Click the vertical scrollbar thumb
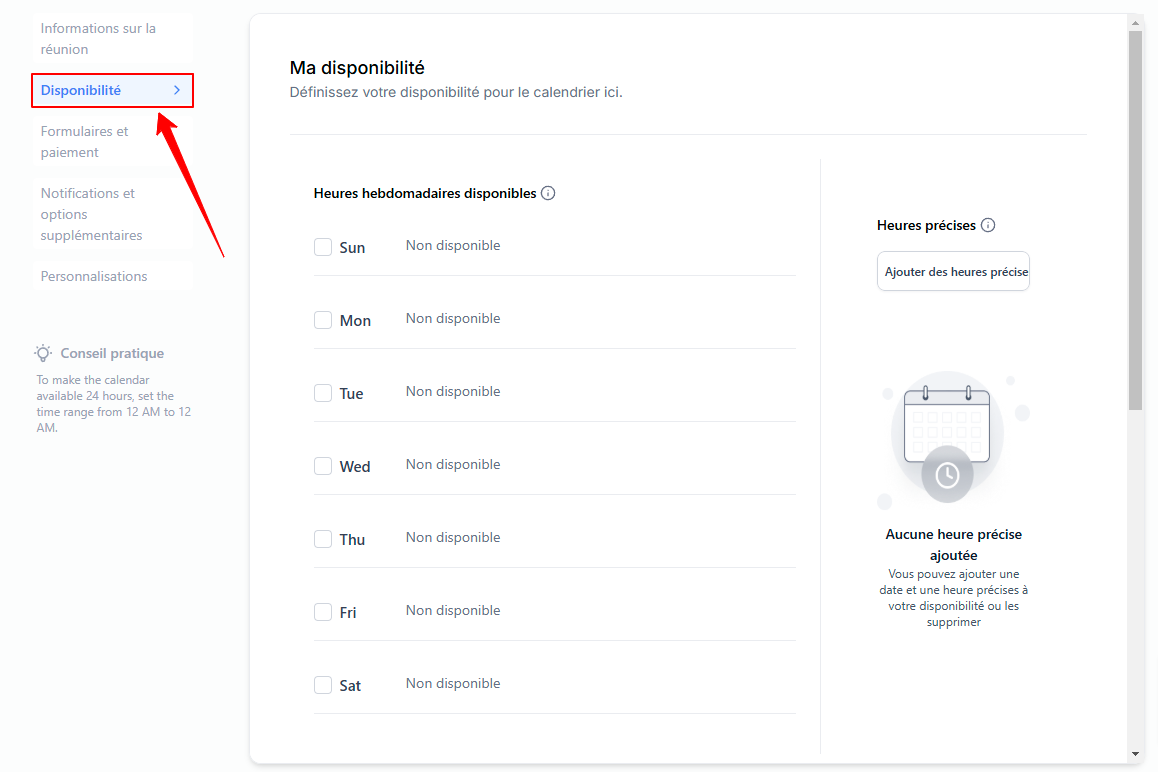The height and width of the screenshot is (772, 1158). pyautogui.click(x=1135, y=220)
